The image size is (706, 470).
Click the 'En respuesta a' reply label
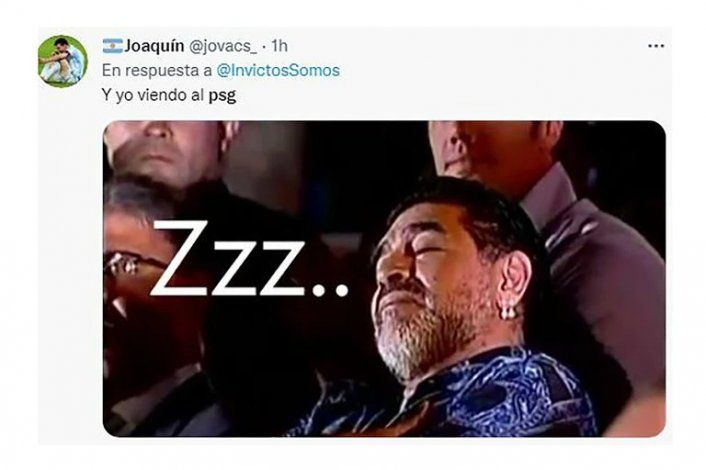click(x=157, y=71)
